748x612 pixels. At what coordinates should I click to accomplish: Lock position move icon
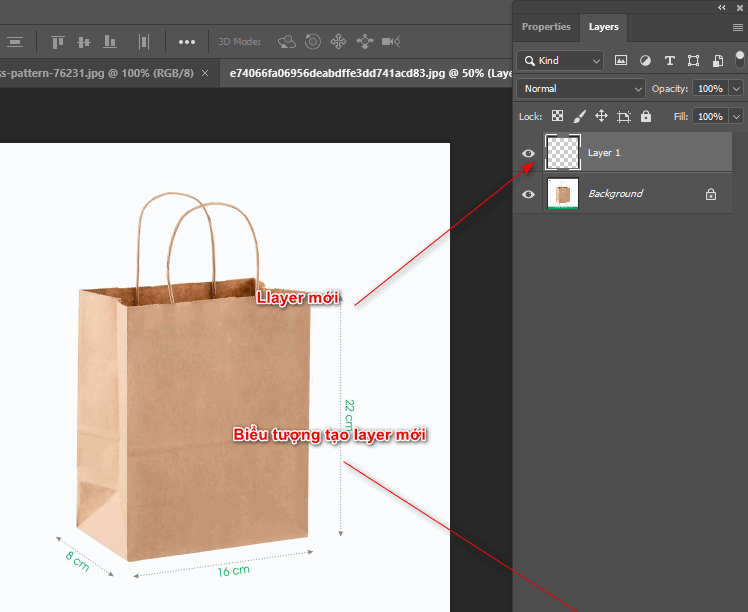(601, 116)
